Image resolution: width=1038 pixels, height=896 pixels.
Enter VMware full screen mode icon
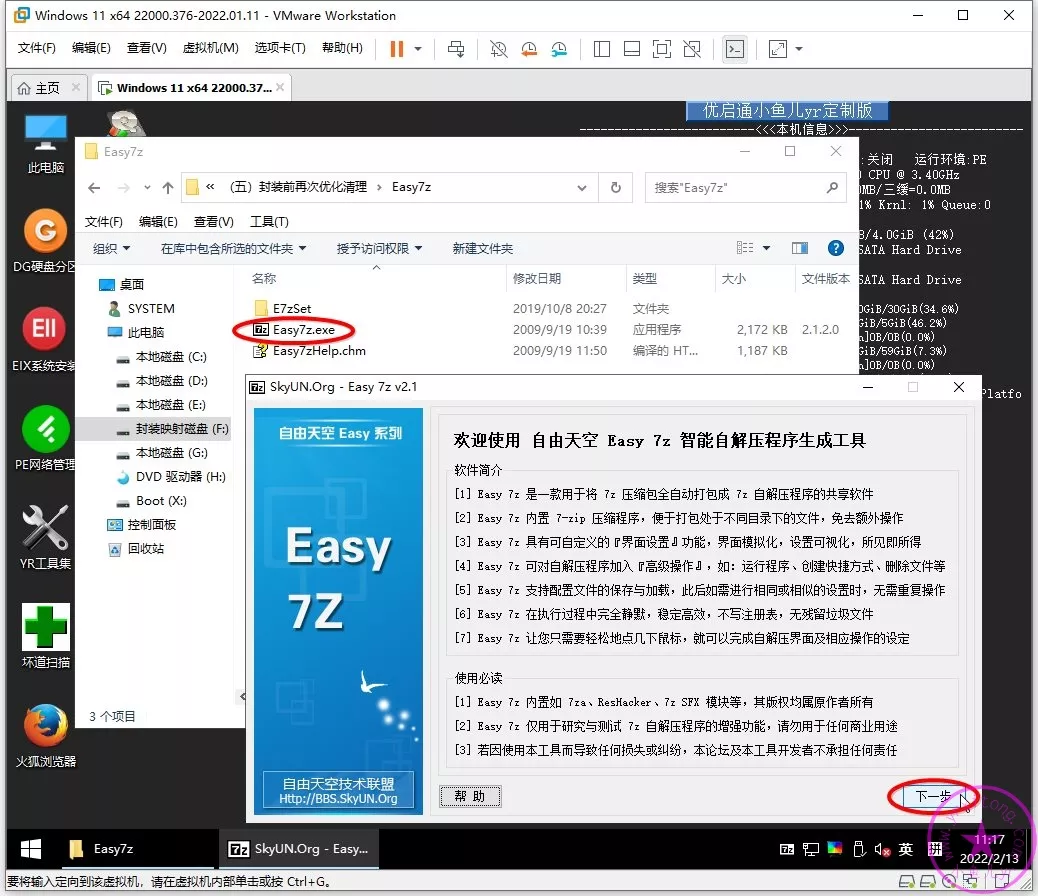662,49
